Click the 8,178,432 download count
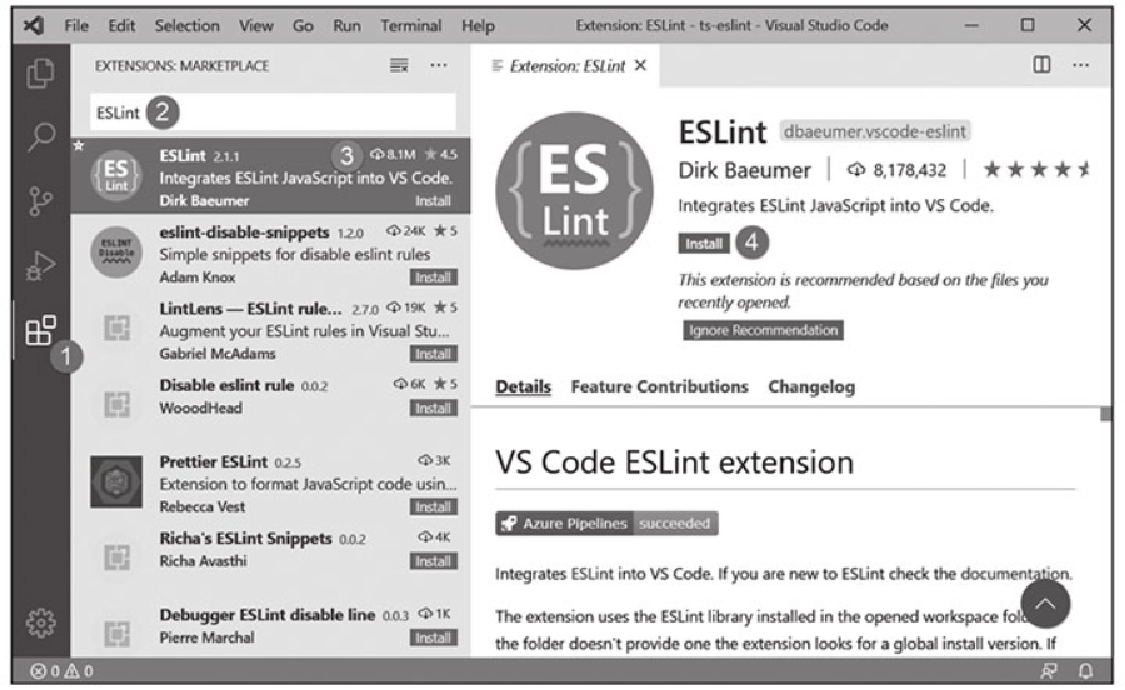This screenshot has width=1125, height=690. [896, 171]
